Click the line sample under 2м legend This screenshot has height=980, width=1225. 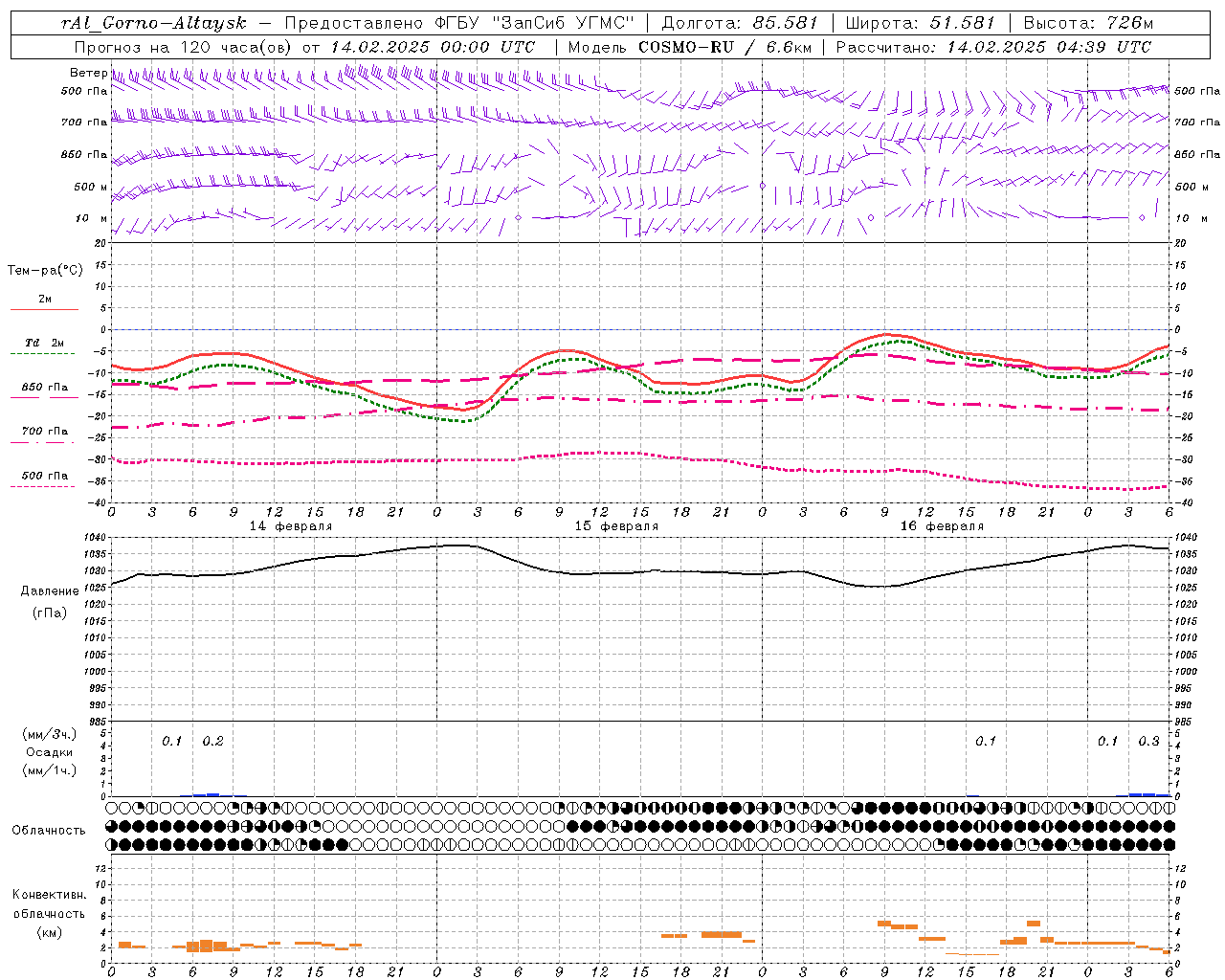[43, 309]
